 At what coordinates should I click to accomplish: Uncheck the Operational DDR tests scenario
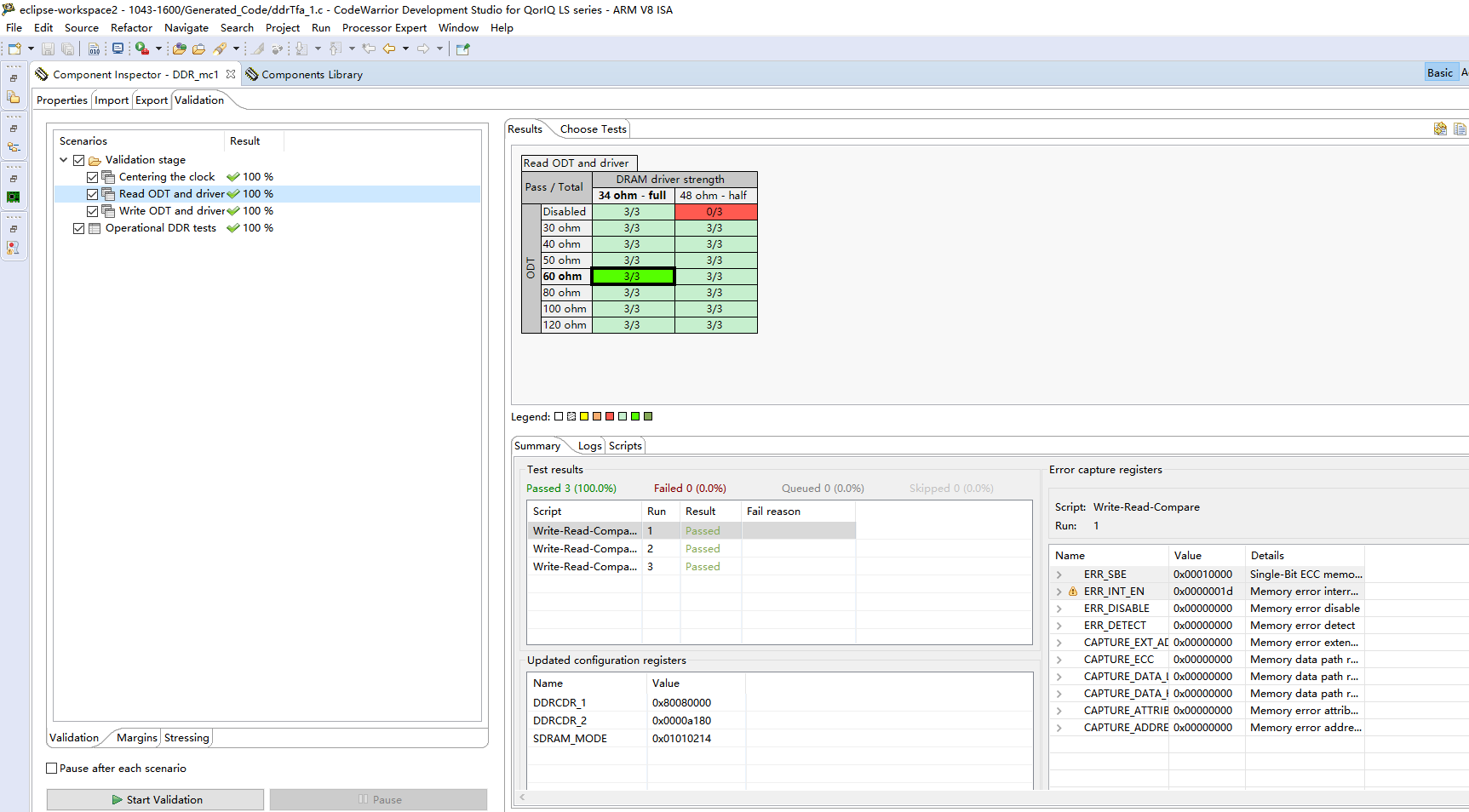[x=78, y=228]
